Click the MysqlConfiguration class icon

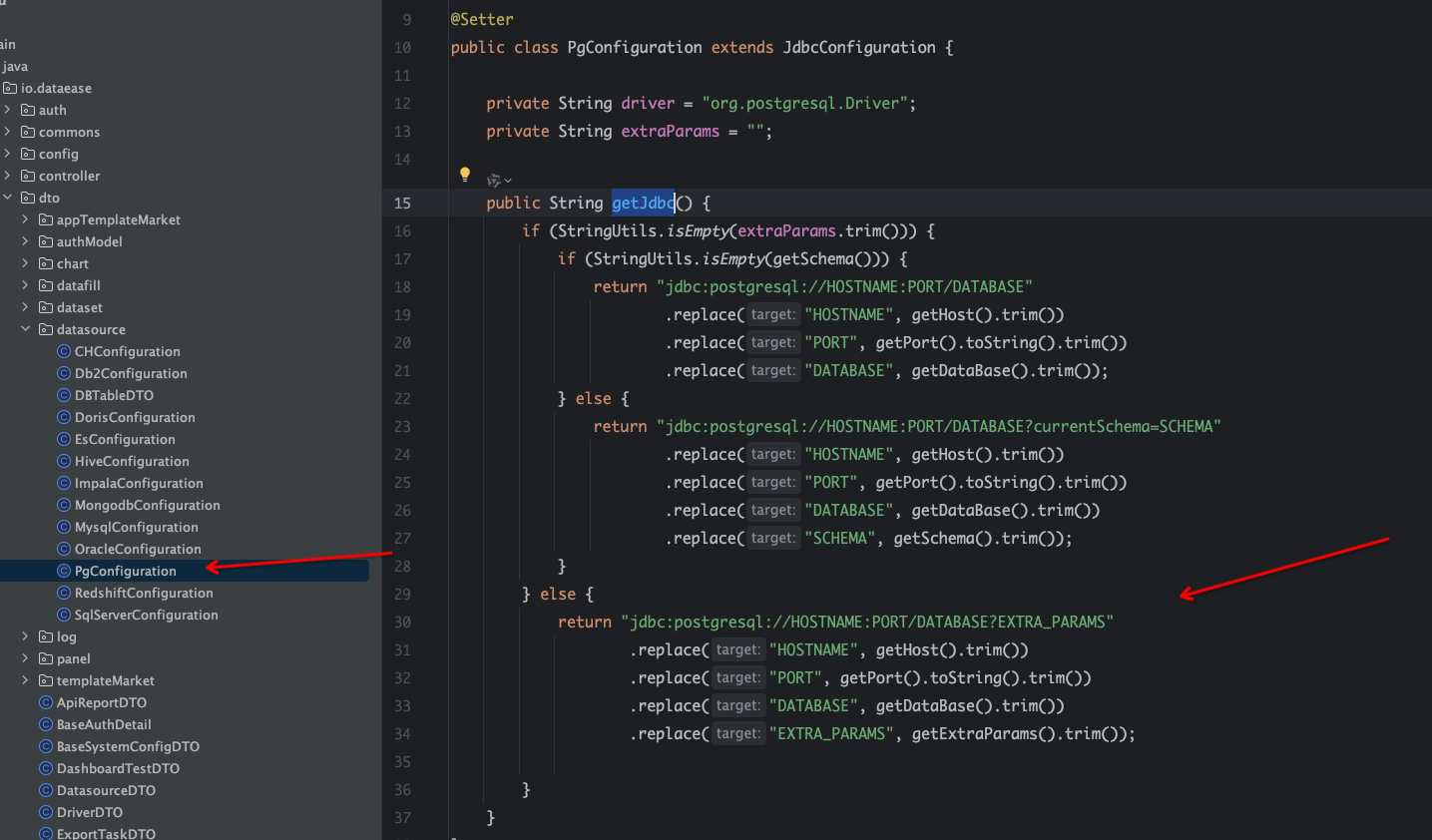(64, 528)
